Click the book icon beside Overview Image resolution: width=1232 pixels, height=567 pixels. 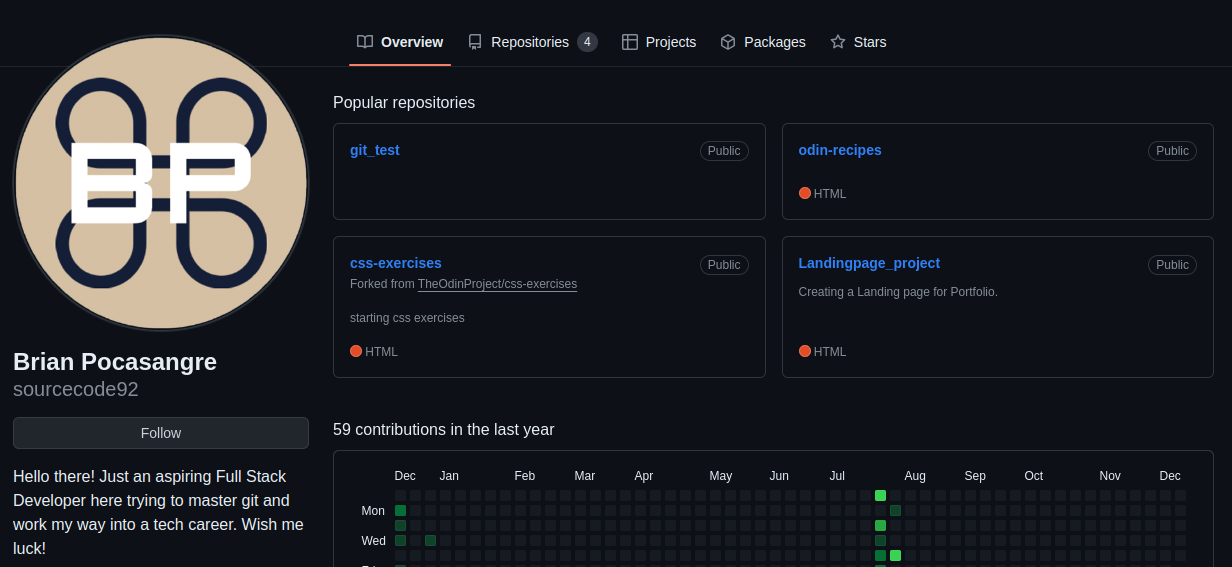365,42
